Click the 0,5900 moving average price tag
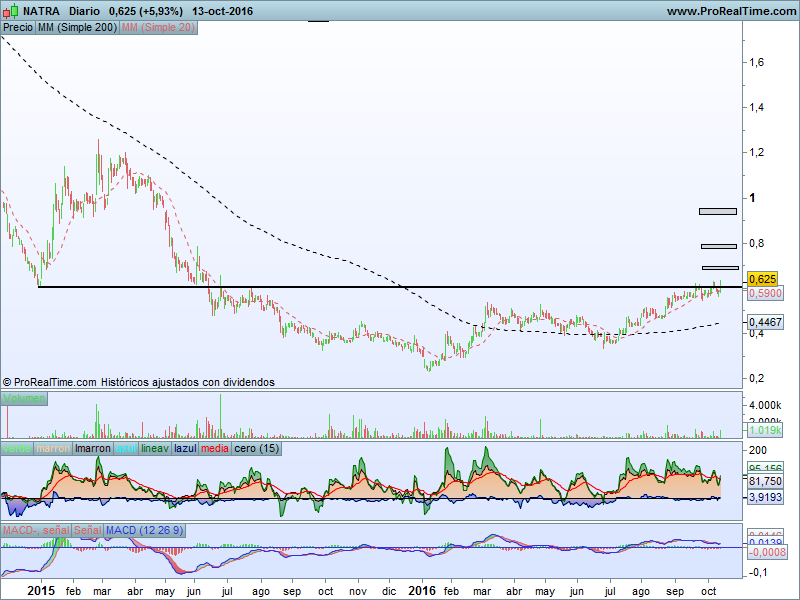The height and width of the screenshot is (600, 800). click(x=765, y=294)
